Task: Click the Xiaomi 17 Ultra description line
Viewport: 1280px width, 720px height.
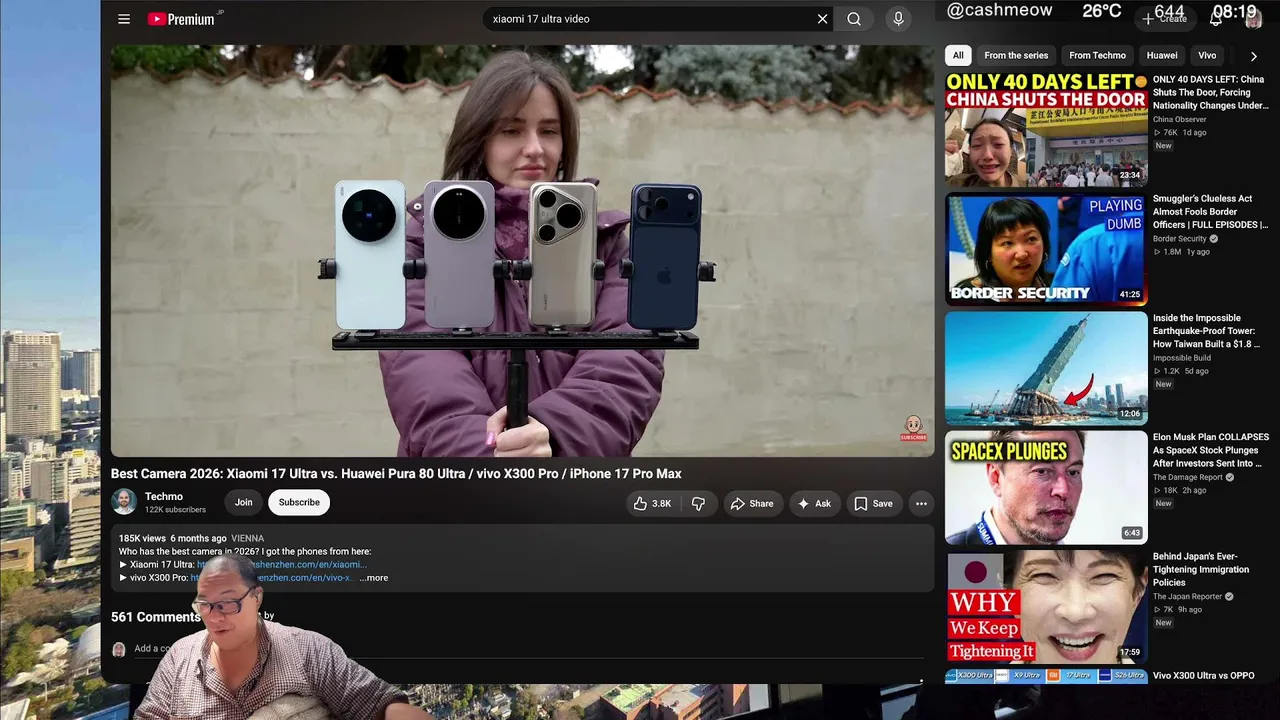Action: click(x=243, y=565)
